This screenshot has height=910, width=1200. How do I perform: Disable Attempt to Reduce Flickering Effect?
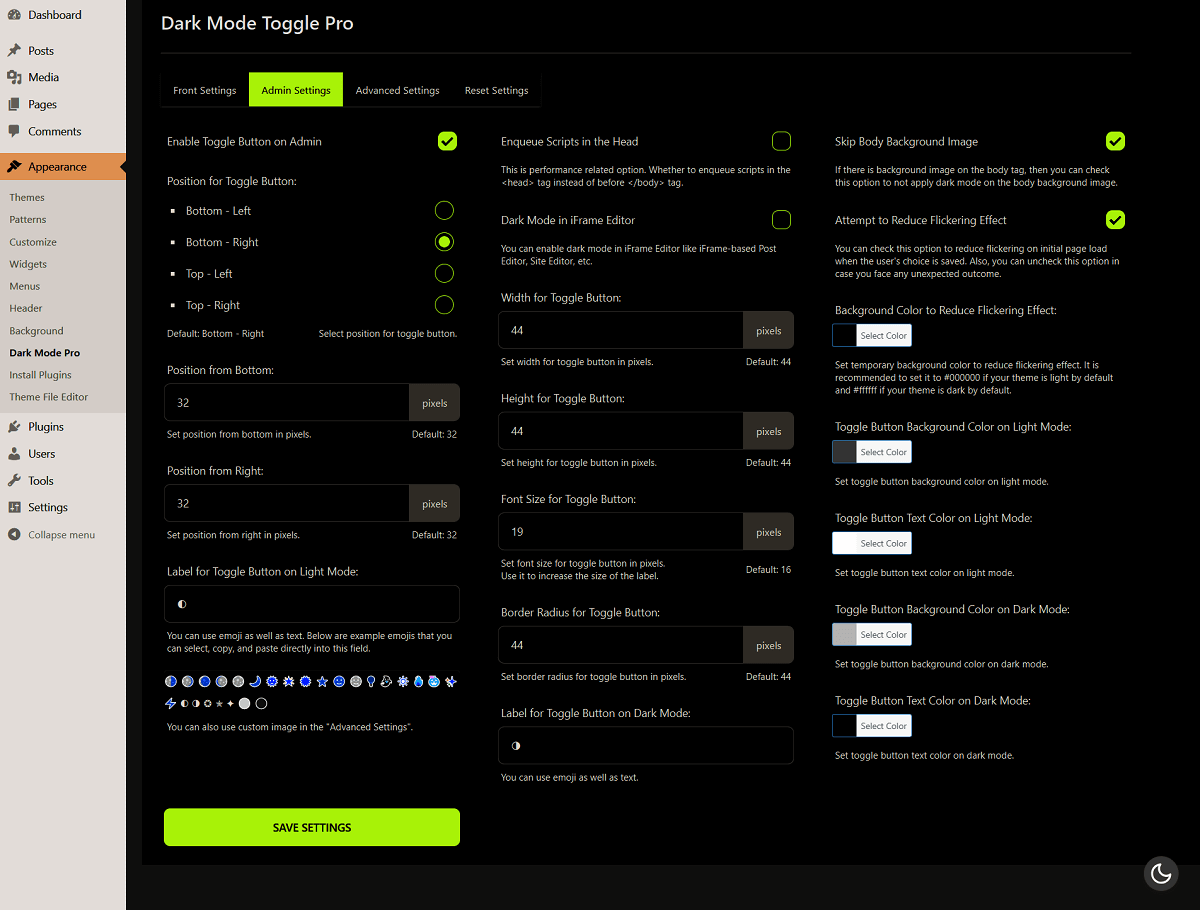(x=1115, y=219)
